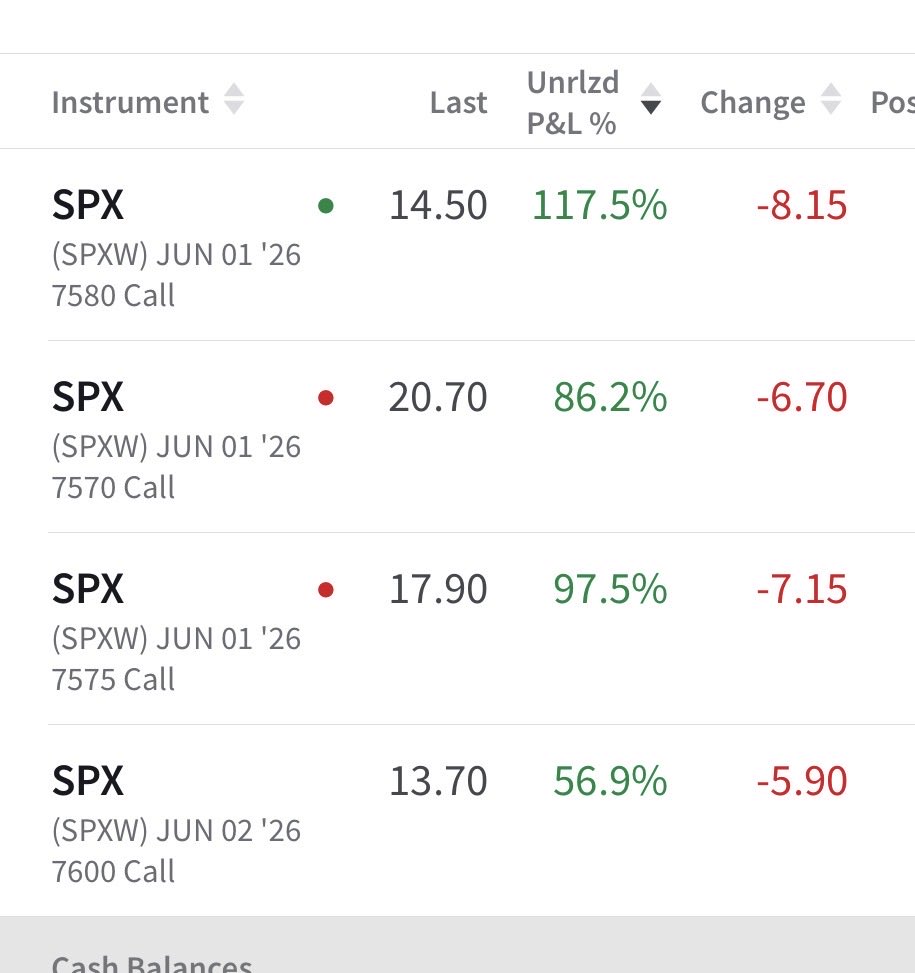Expand the Cash Balances section
This screenshot has width=915, height=973.
457,944
